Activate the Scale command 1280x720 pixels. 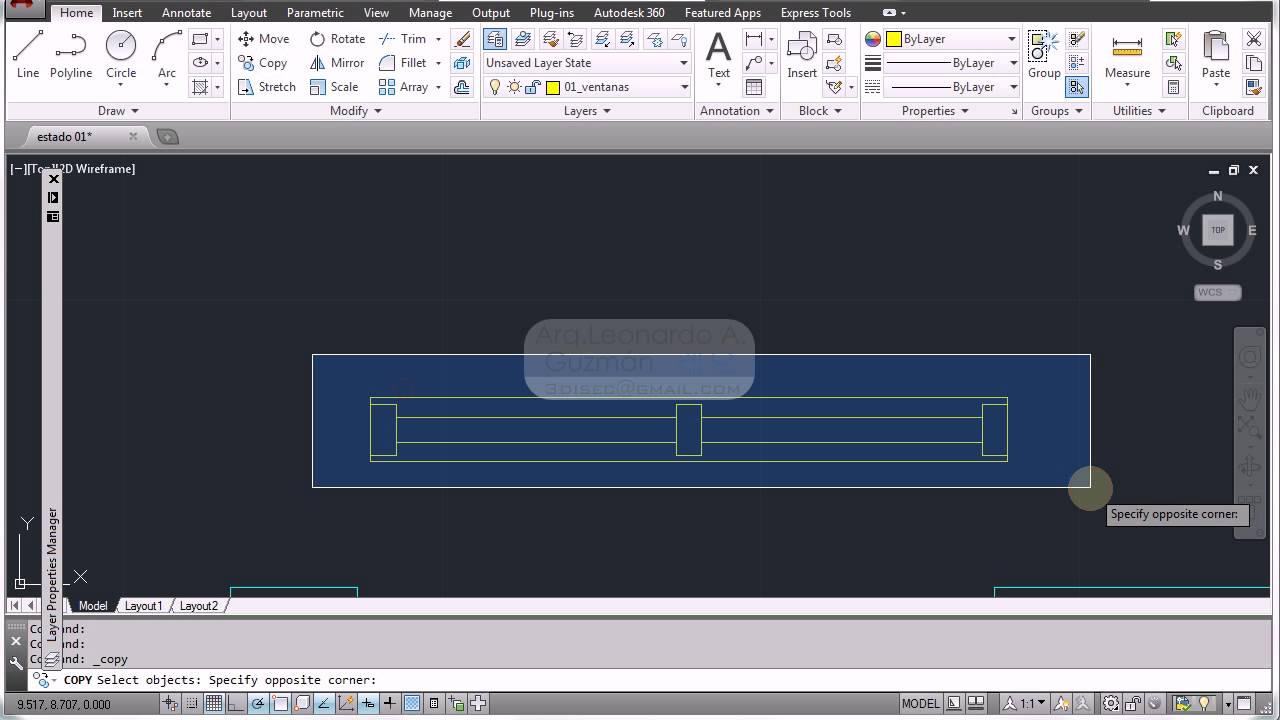334,87
